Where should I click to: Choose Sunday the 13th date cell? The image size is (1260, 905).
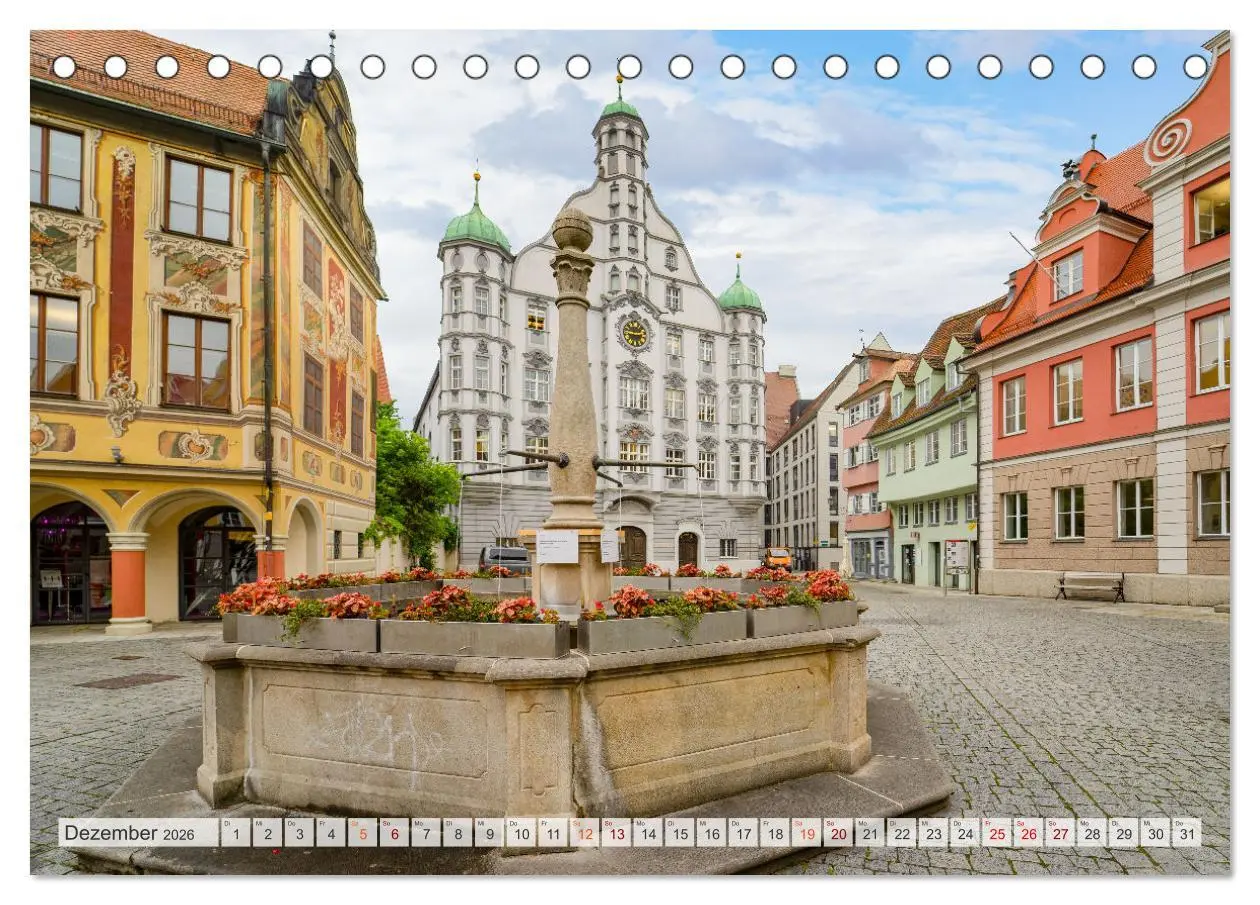pyautogui.click(x=615, y=833)
